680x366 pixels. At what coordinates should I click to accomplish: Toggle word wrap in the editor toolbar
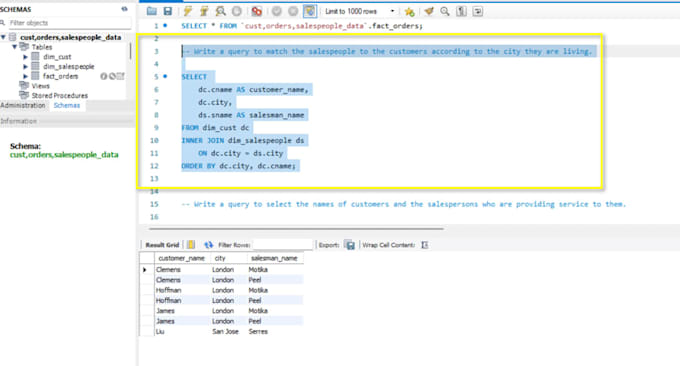pyautogui.click(x=477, y=11)
